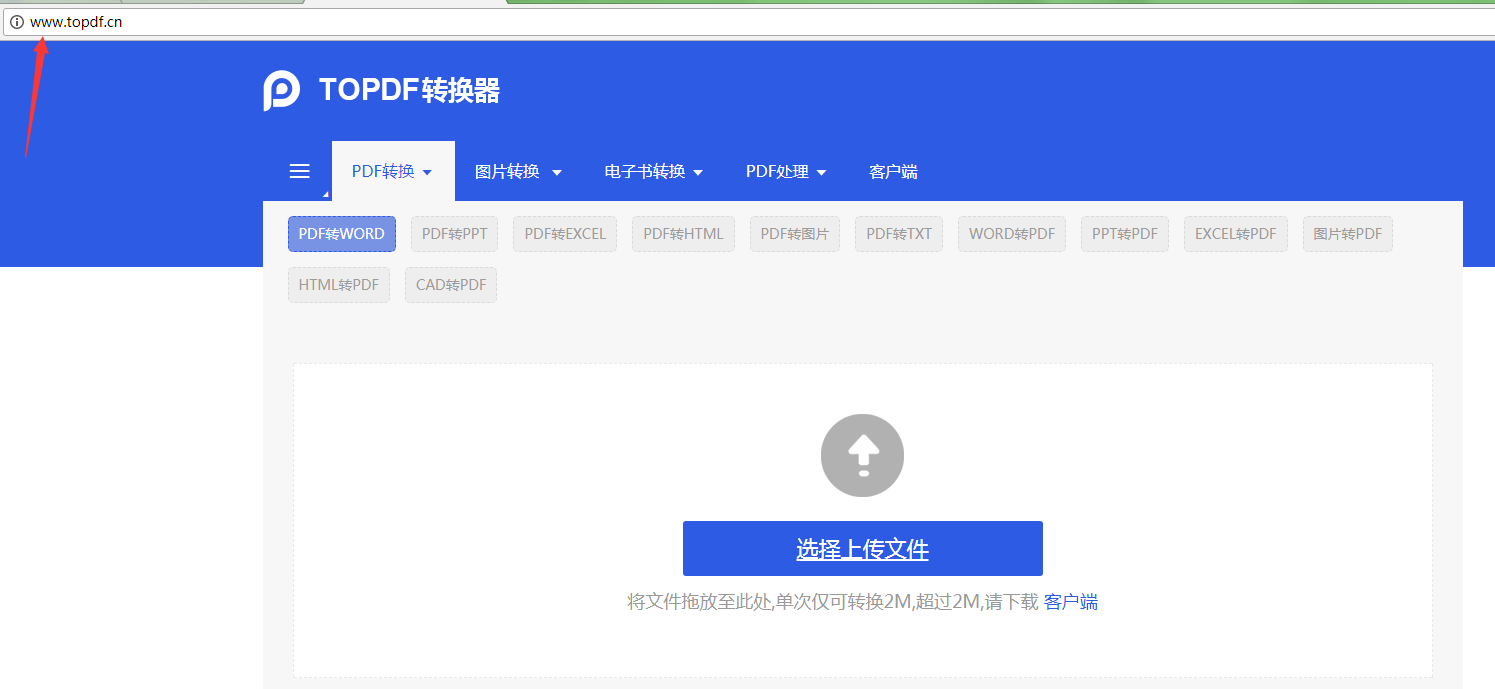Choose the CAD转PDF conversion
Viewport: 1495px width, 689px height.
[x=451, y=285]
